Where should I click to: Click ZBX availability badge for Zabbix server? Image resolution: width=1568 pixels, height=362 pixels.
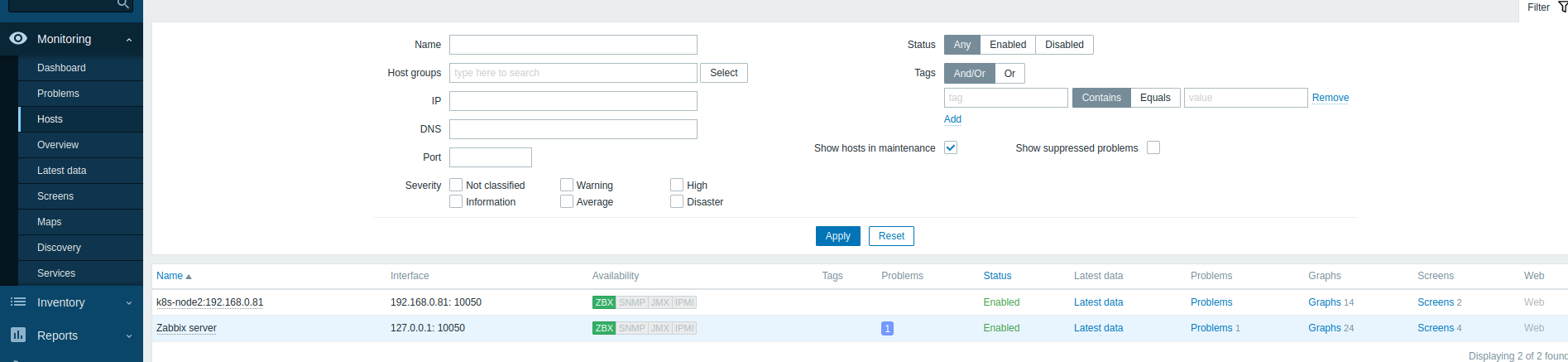click(x=604, y=328)
